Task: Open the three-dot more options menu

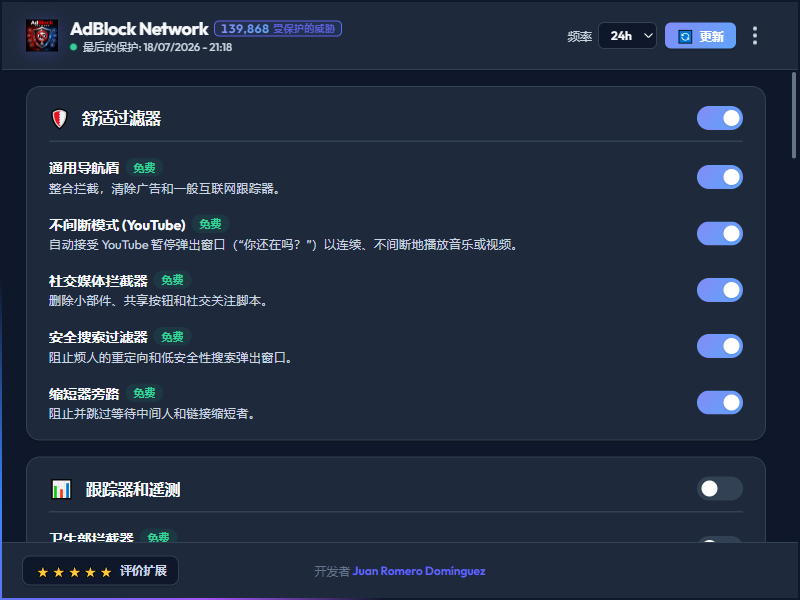Action: (x=755, y=36)
